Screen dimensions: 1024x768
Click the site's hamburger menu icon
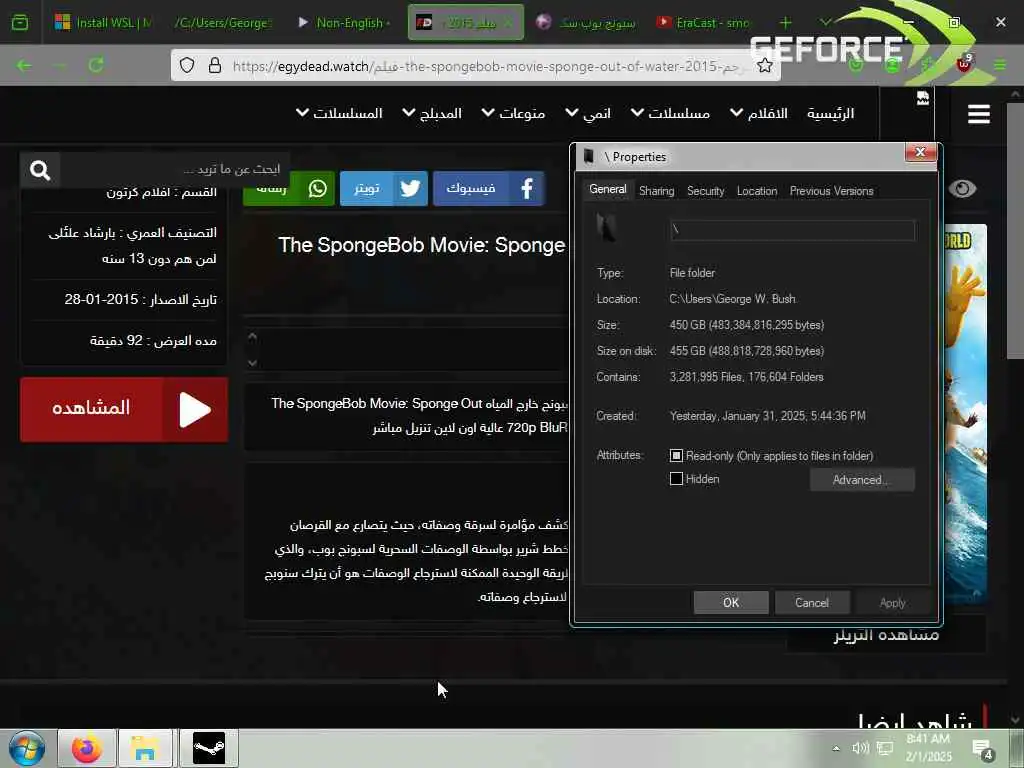pos(978,114)
